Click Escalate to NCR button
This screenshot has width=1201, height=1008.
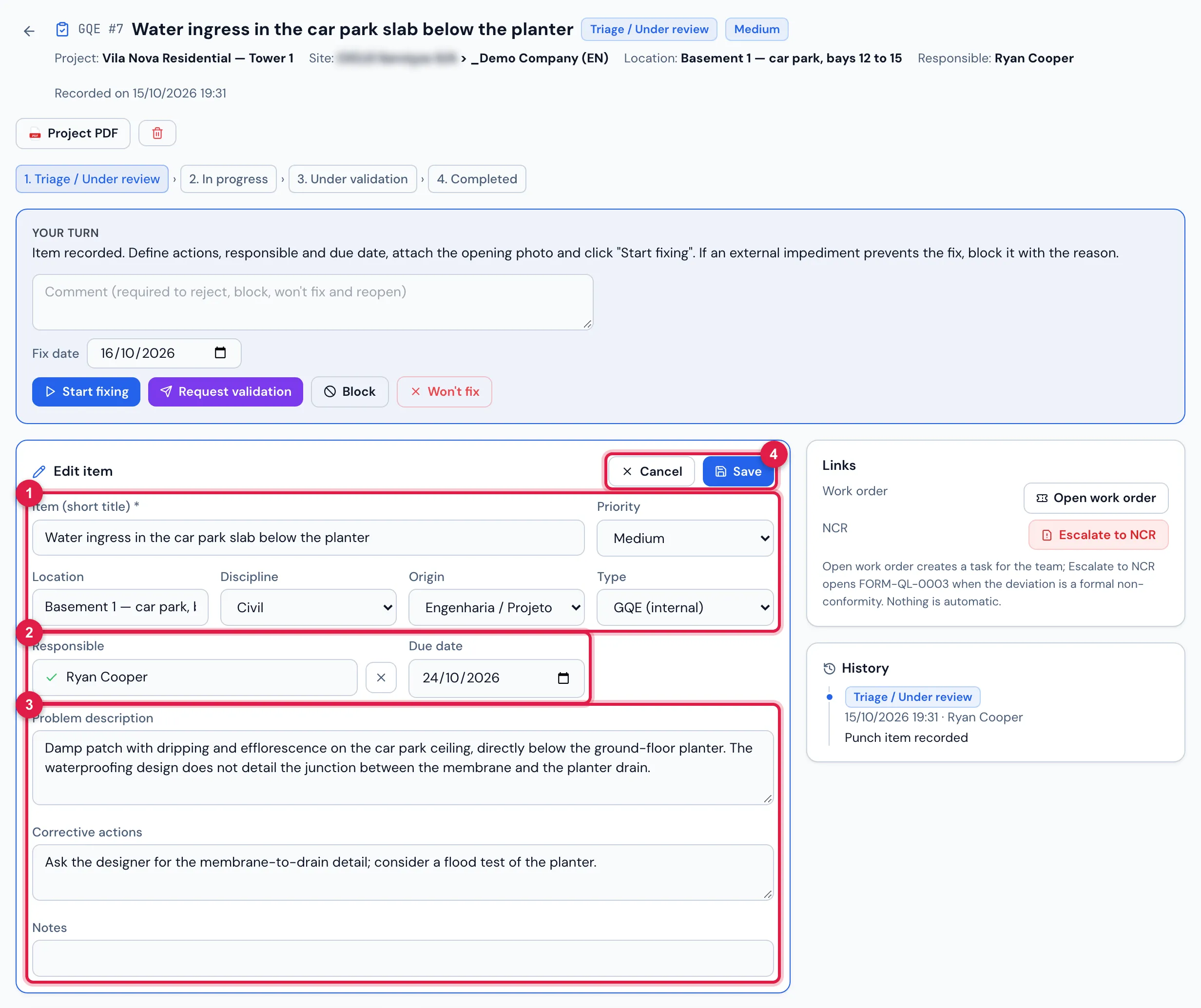(x=1098, y=535)
